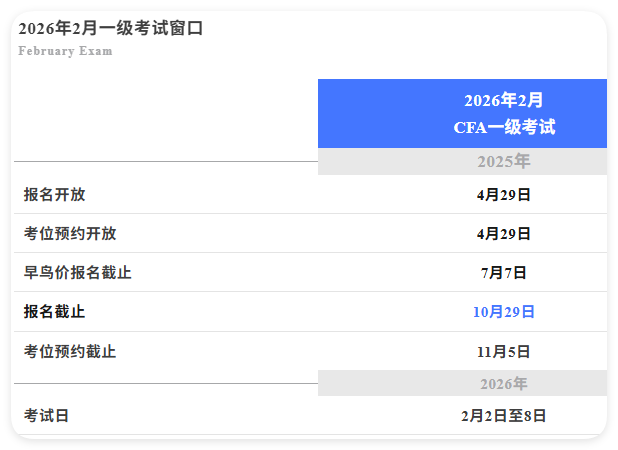Viewport: 618px width, 450px height.
Task: Open the blue 10月29日 deadline date
Action: point(503,312)
